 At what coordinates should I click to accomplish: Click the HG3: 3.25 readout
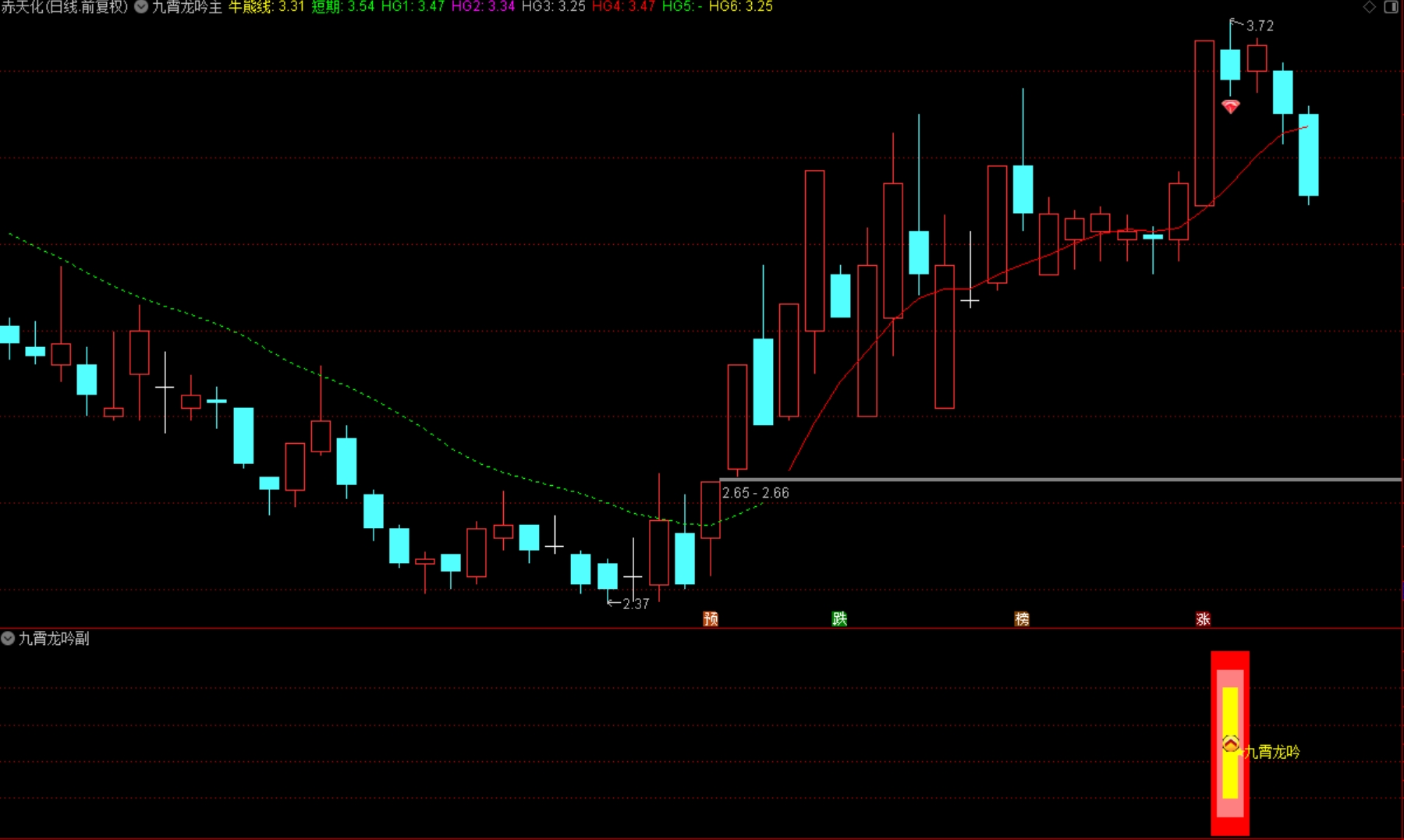click(554, 7)
